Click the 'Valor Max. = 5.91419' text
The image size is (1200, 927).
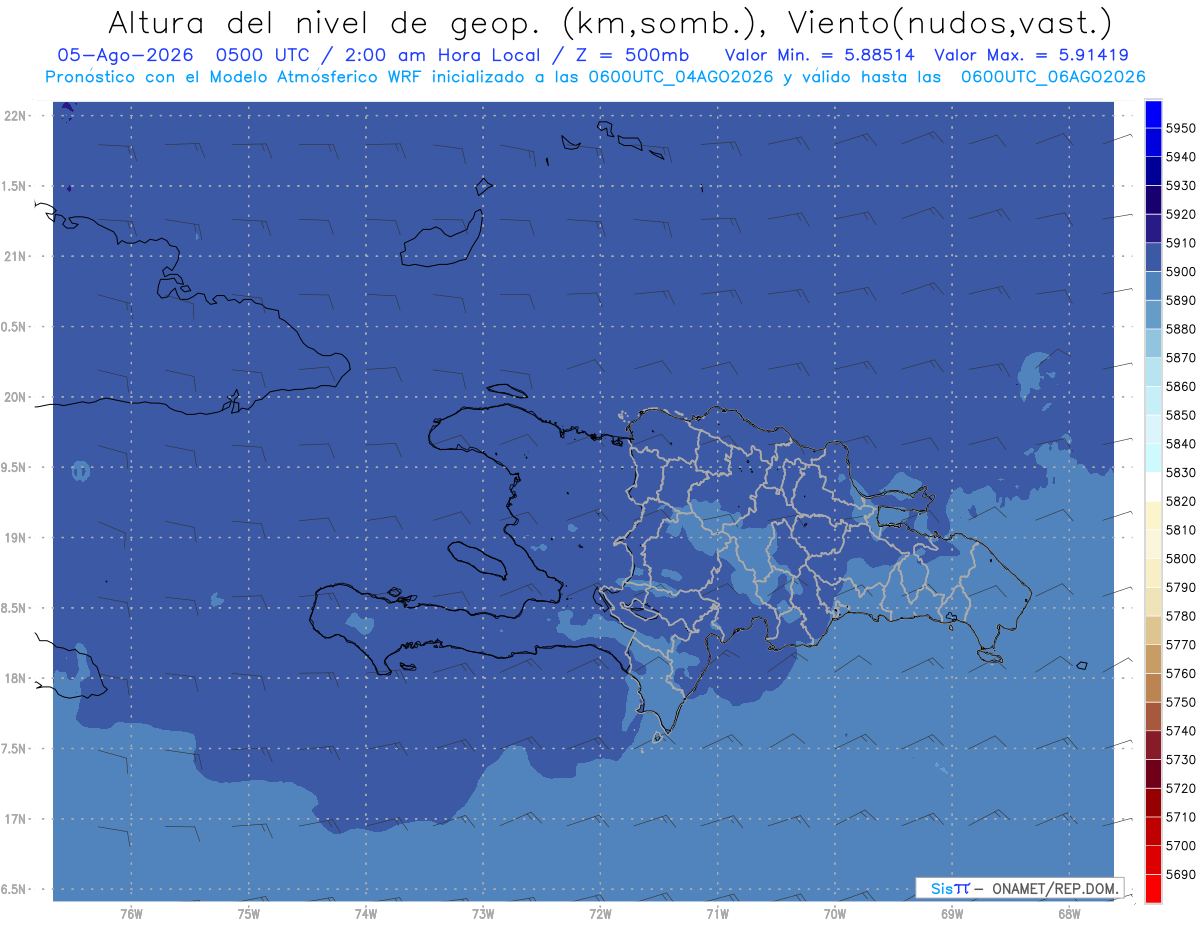pos(1031,55)
